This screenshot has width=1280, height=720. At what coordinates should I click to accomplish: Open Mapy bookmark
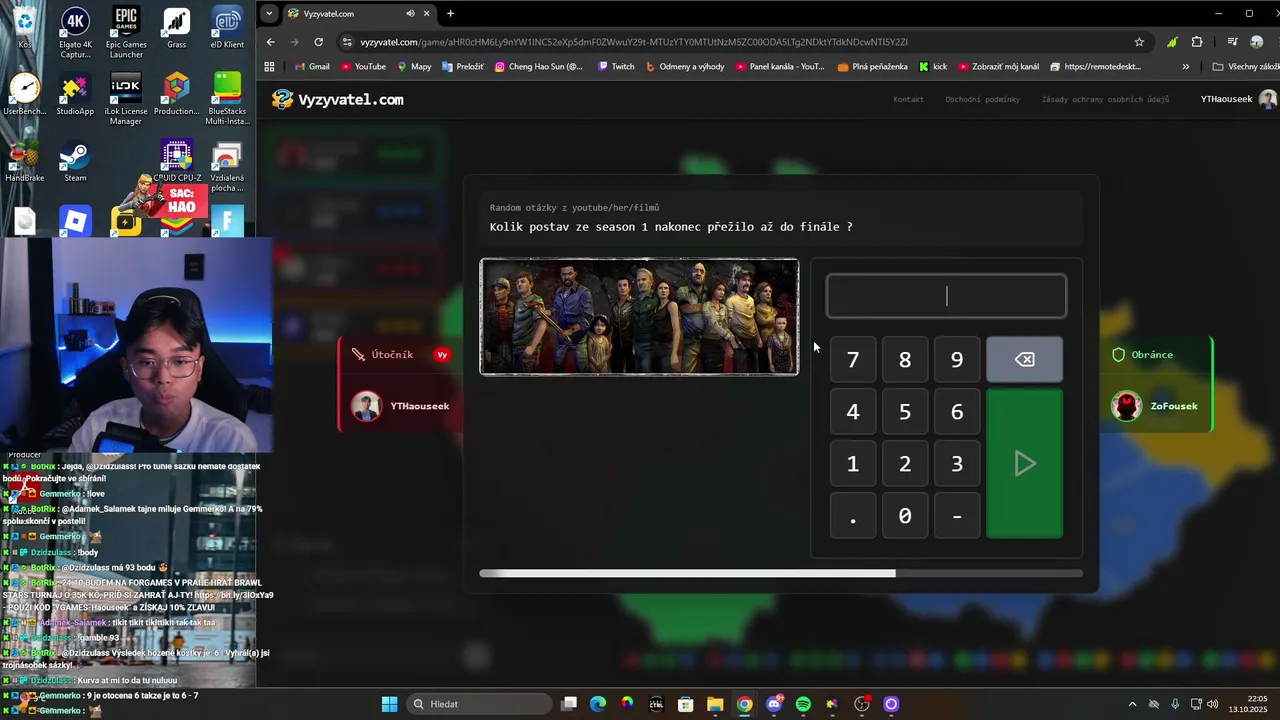pyautogui.click(x=414, y=67)
